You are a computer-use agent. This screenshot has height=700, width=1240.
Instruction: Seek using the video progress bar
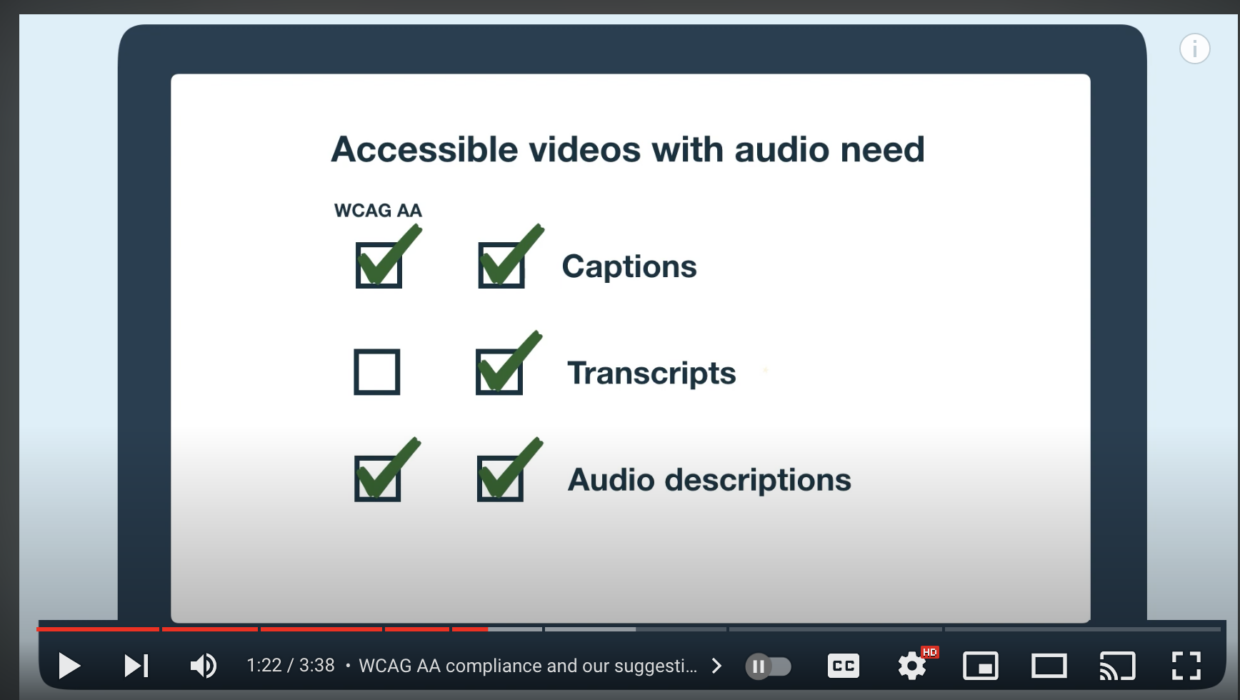pos(400,629)
